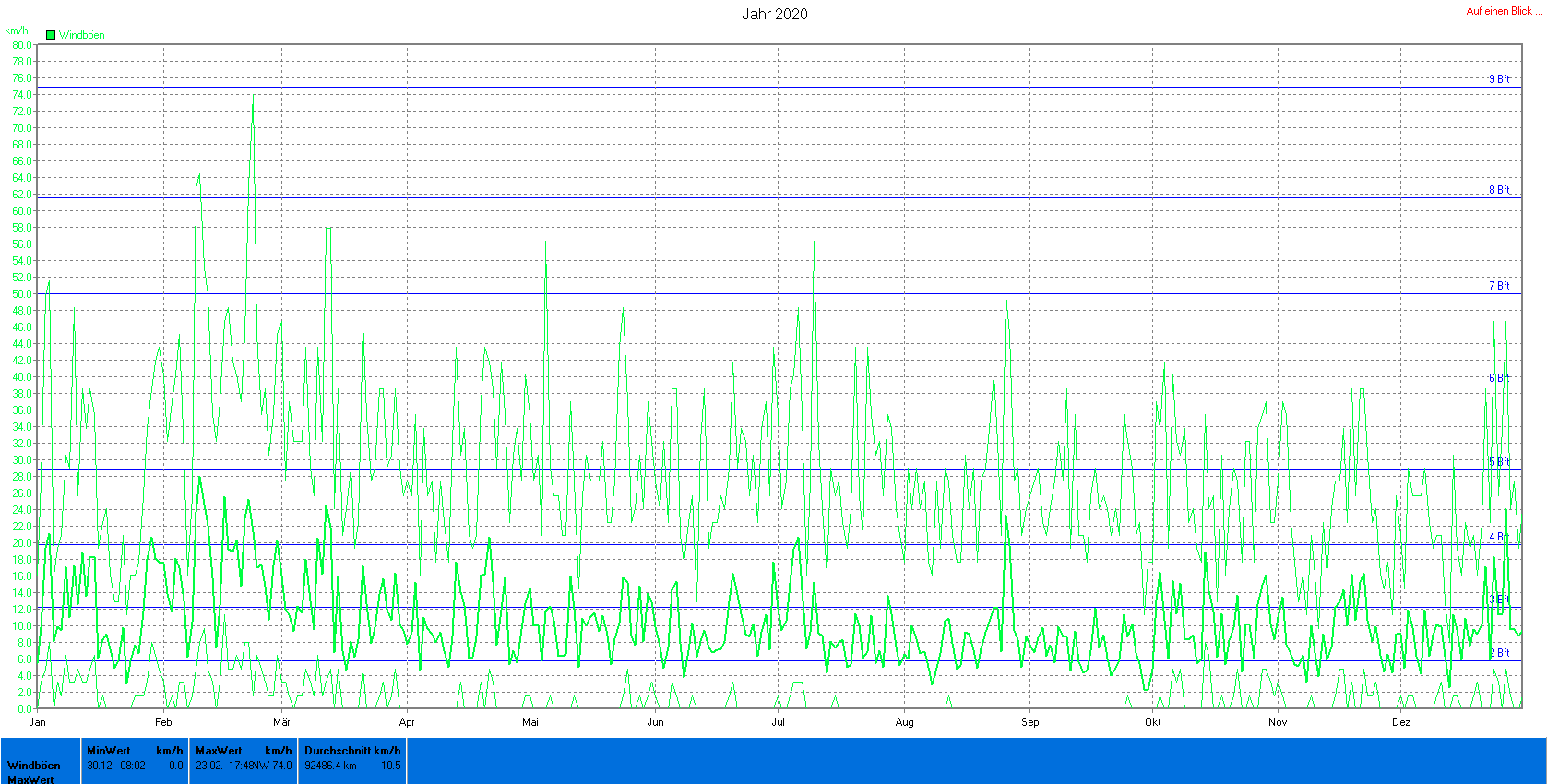Select the 'Feb' label on the x-axis
Viewport: 1547px width, 784px height.
tap(163, 722)
